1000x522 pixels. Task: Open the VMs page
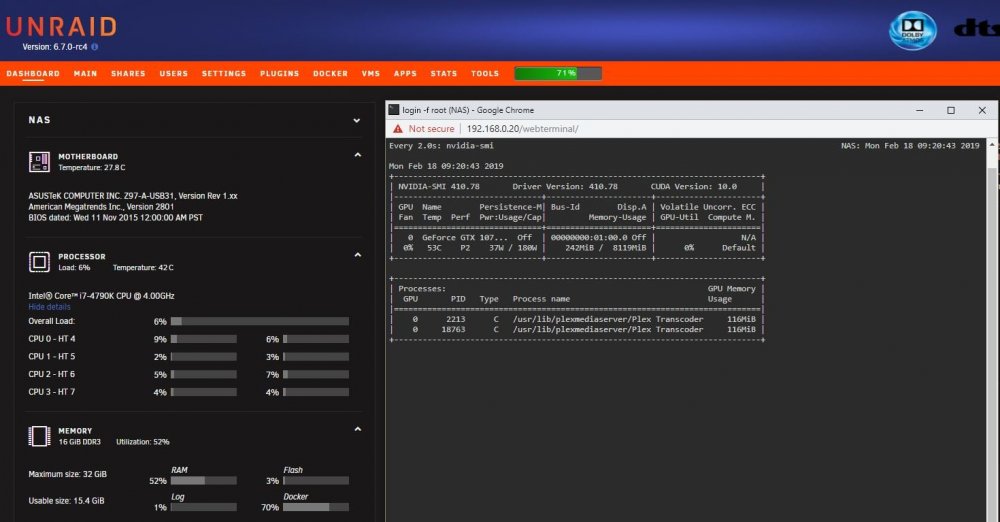[x=371, y=73]
